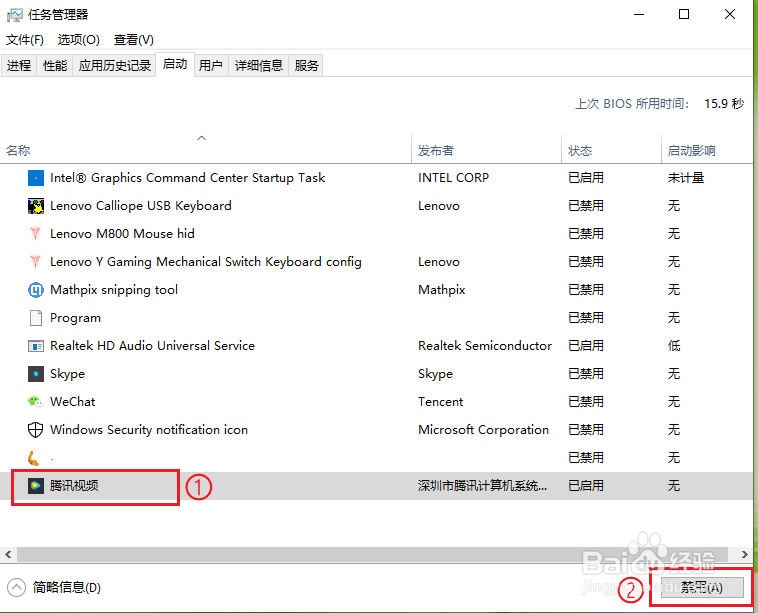
Task: Select Lenovo Calliope USB Keyboard name
Action: [x=141, y=206]
